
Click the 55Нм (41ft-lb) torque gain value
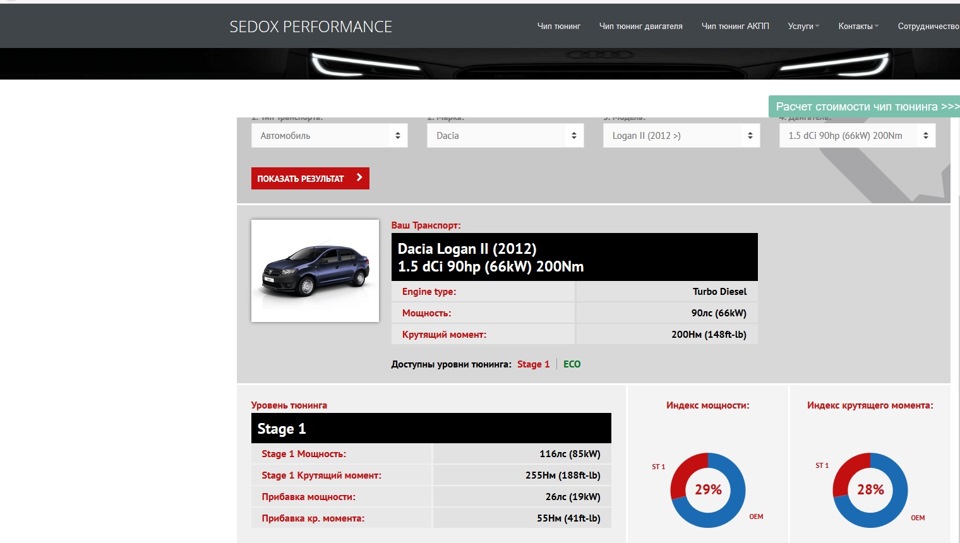pos(569,518)
